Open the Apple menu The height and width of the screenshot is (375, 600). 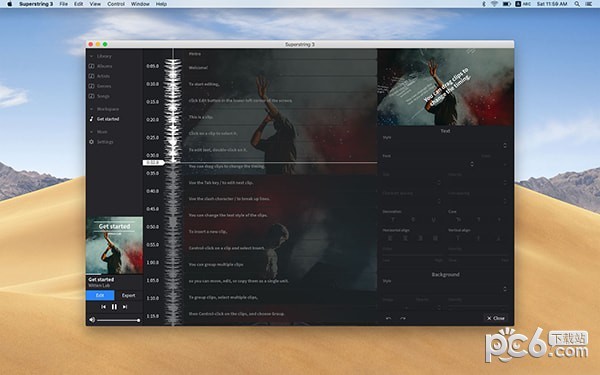coord(10,4)
